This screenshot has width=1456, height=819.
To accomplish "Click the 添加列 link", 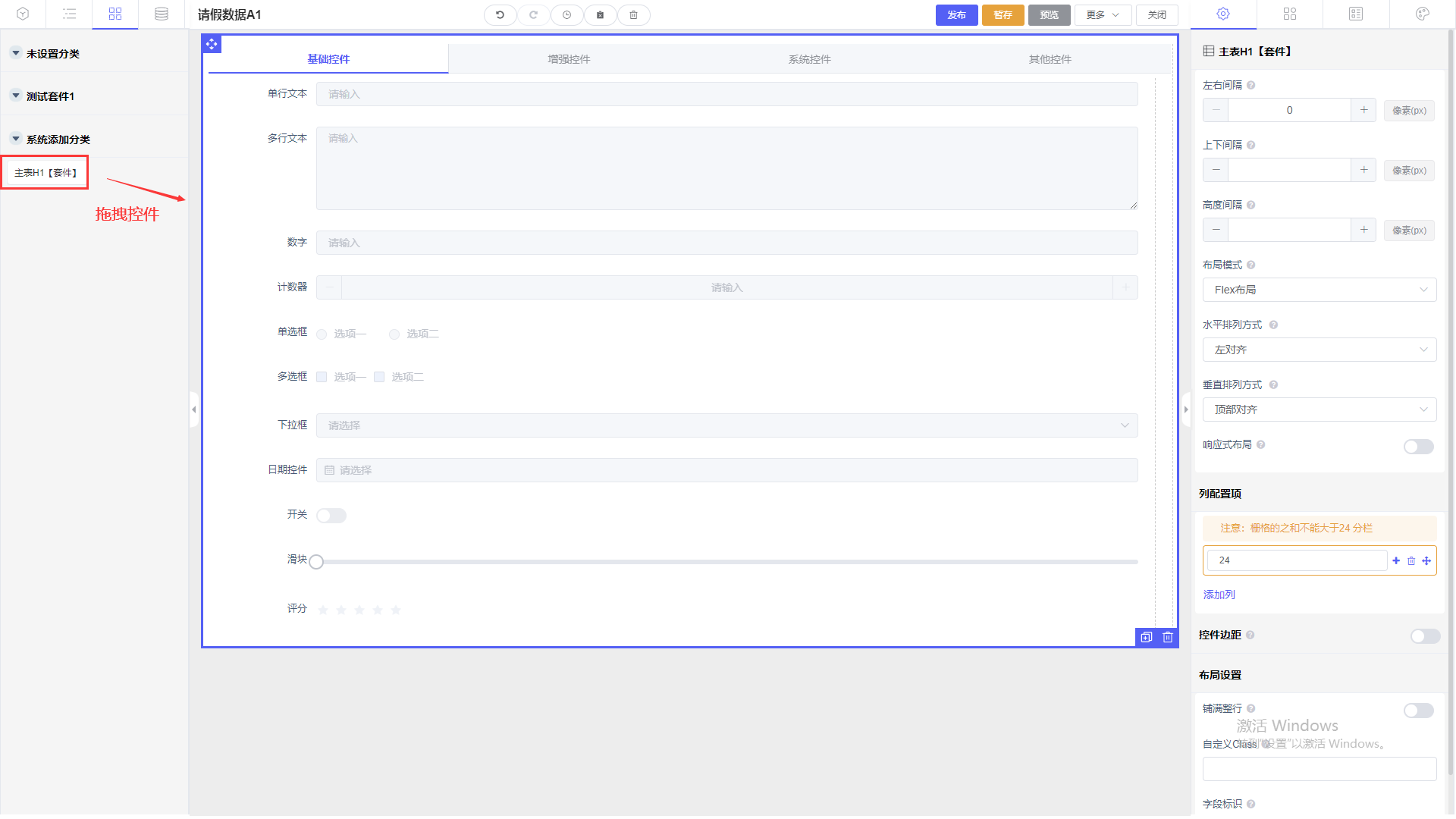I will tap(1219, 595).
